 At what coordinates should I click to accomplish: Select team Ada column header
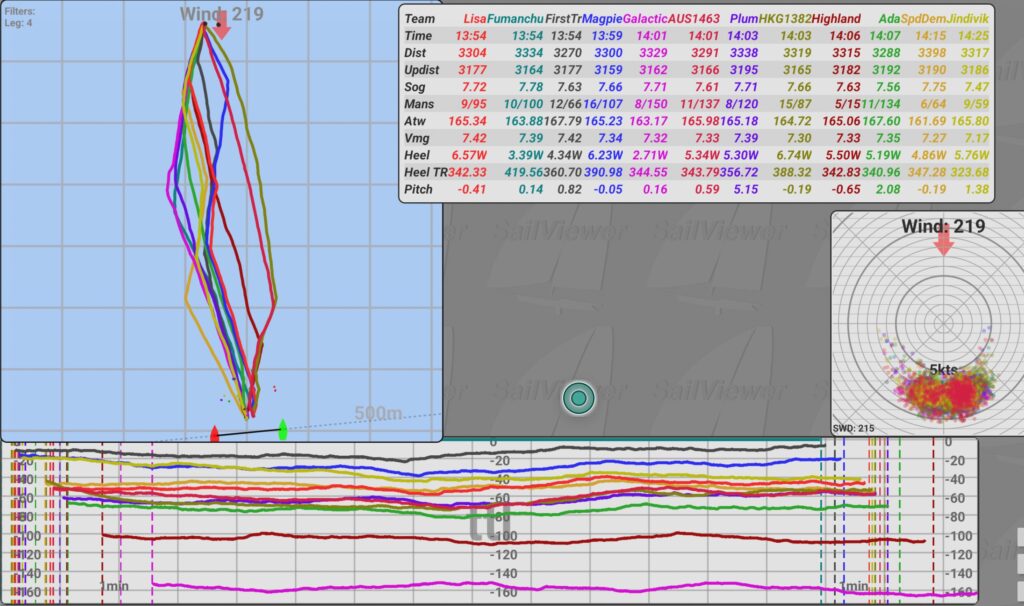[889, 19]
